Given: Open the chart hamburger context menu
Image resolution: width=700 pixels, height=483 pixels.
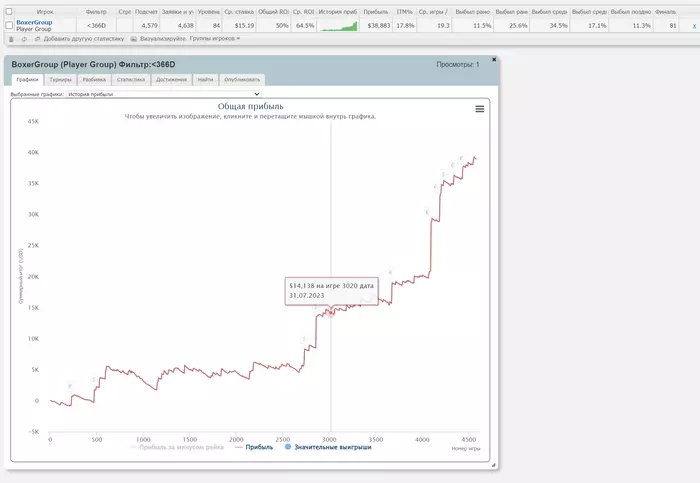Looking at the screenshot, I should [479, 109].
